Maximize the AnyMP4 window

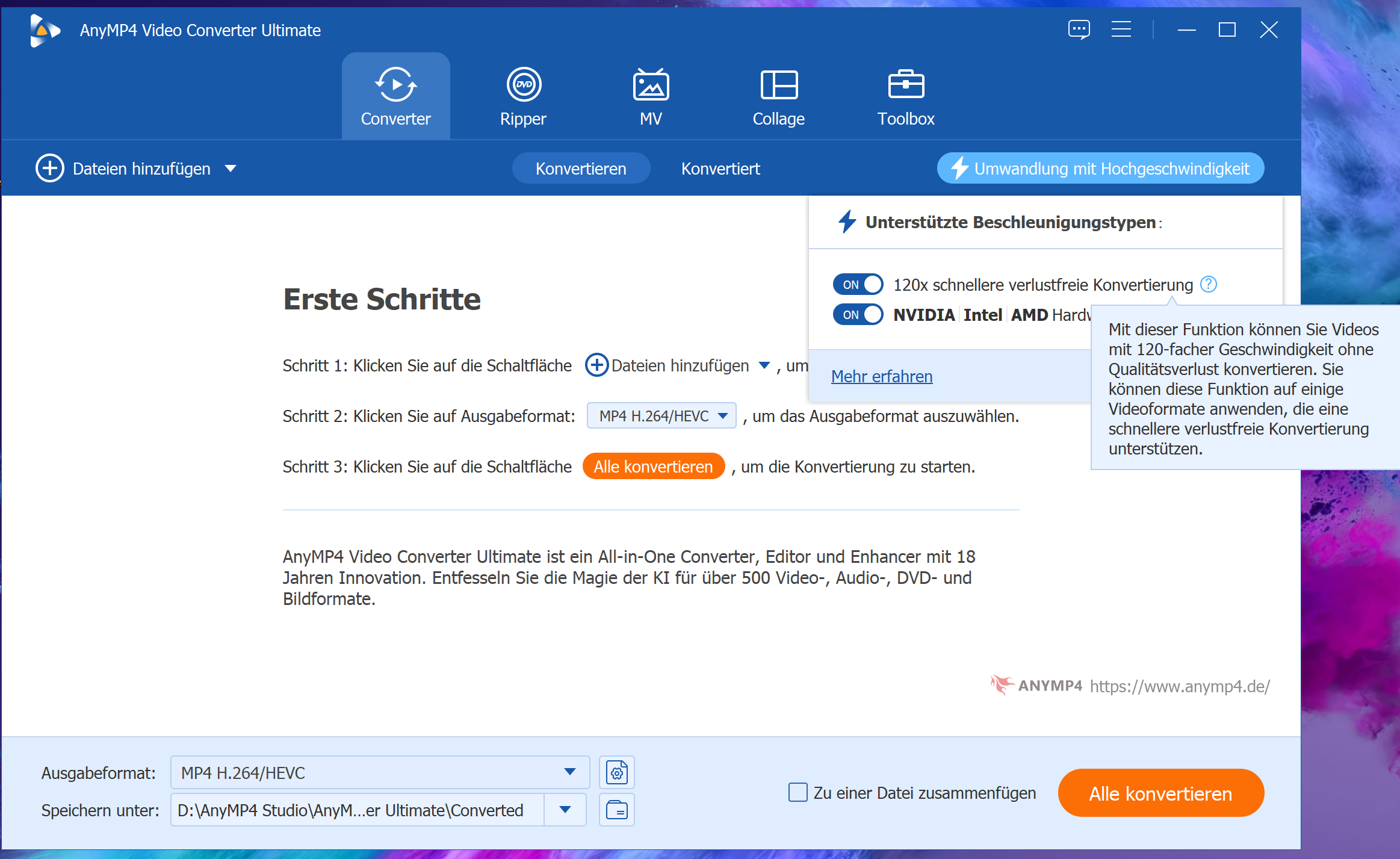1227,29
